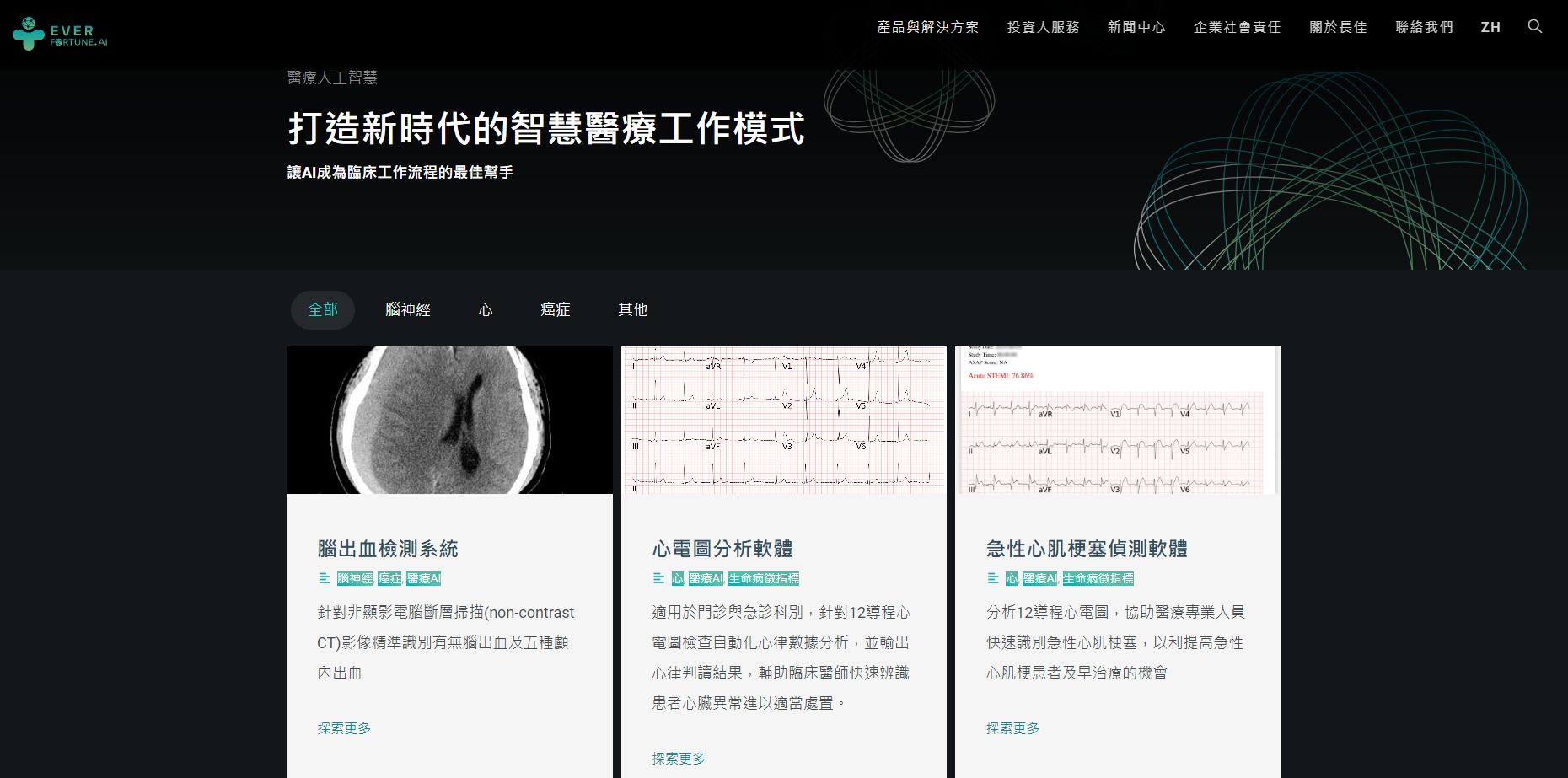Open the Ever Fortune.AI logo home link
This screenshot has width=1568, height=778.
[x=60, y=34]
